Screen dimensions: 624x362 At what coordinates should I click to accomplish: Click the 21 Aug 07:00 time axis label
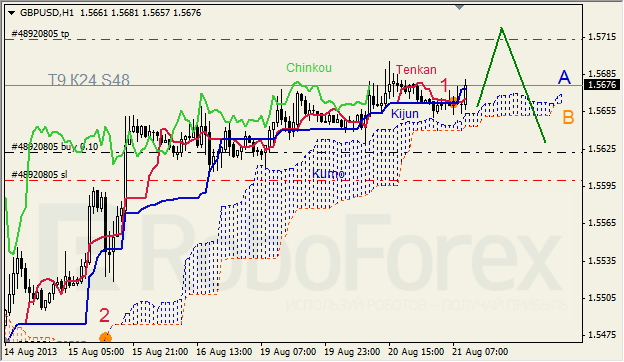point(480,352)
